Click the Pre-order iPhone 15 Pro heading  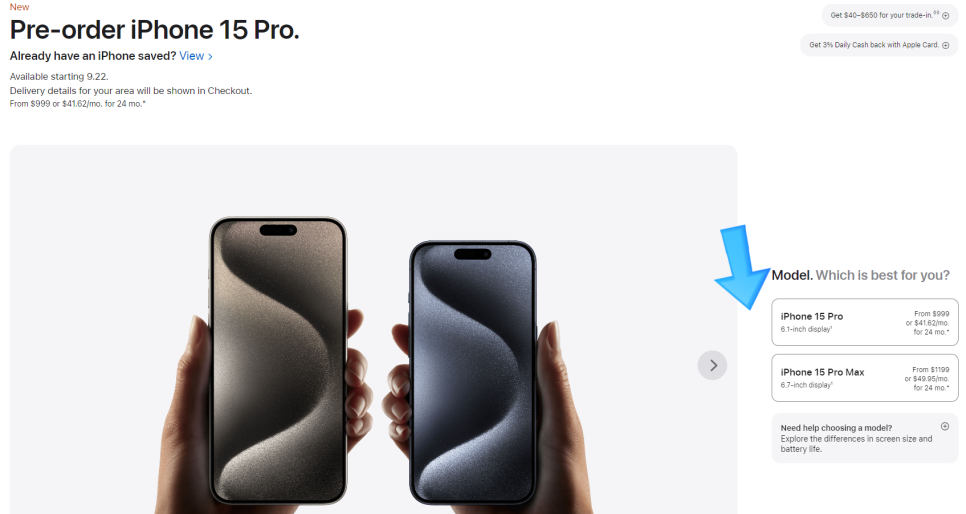155,30
